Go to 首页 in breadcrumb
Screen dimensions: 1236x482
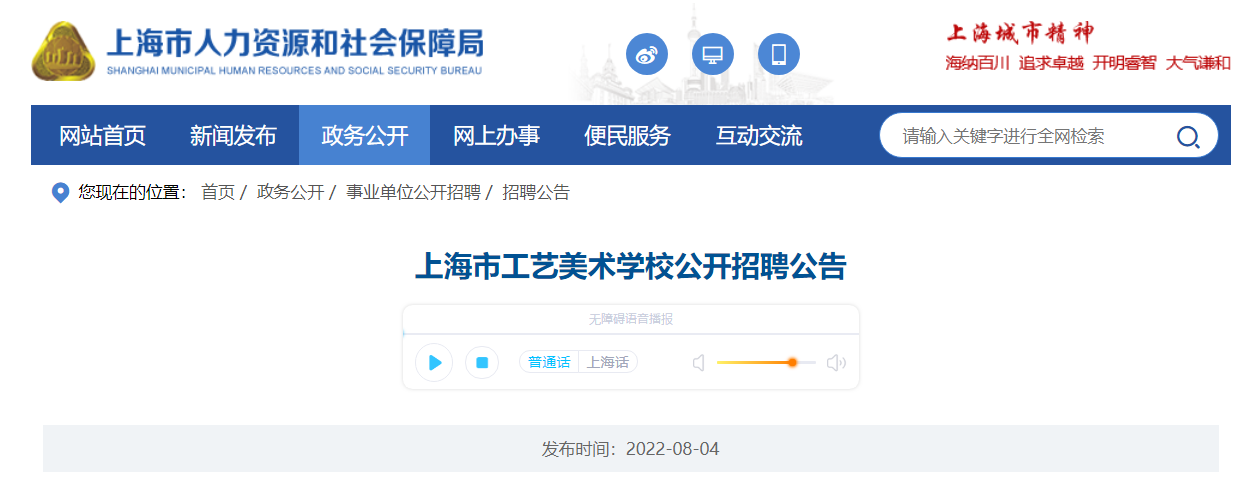(x=218, y=192)
